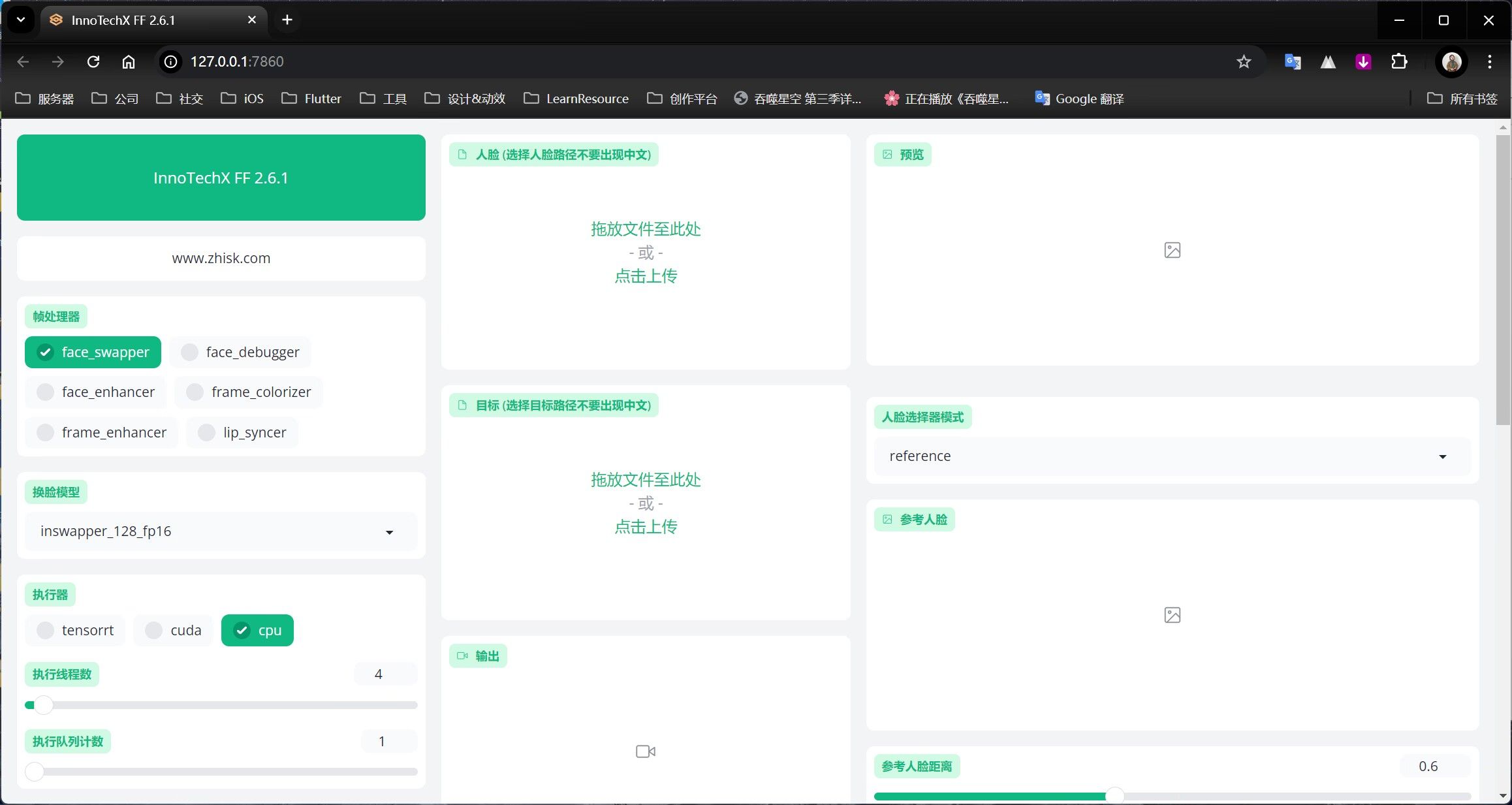Bookmark this page with the star icon
The height and width of the screenshot is (805, 1512).
point(1244,61)
